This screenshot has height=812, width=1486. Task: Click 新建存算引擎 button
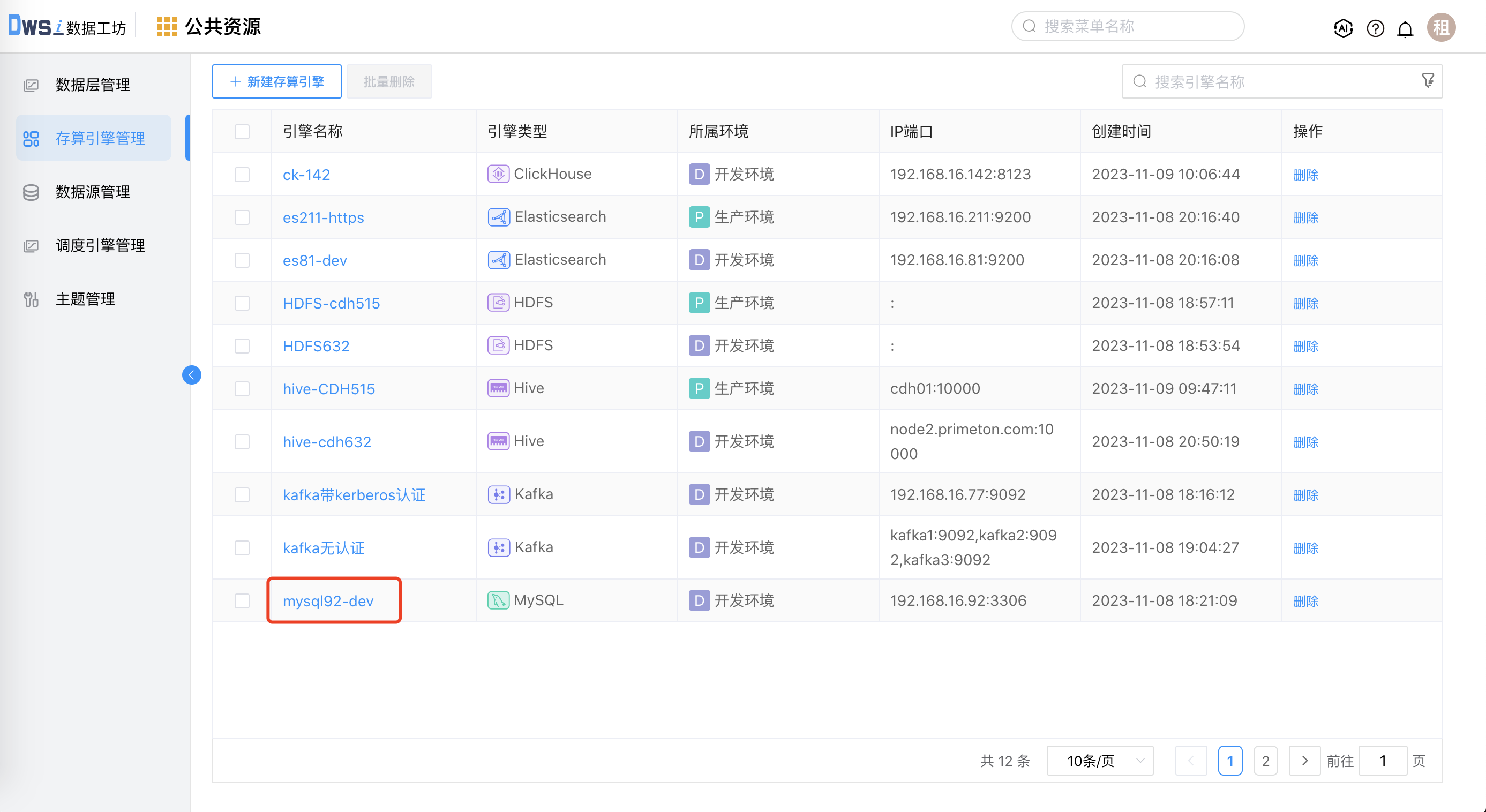pos(277,81)
